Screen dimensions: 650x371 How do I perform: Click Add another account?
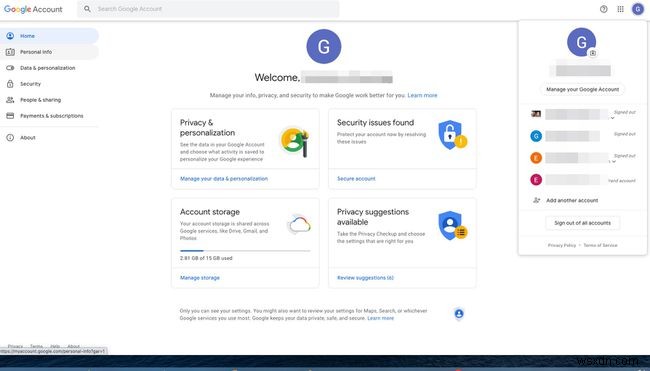(572, 200)
